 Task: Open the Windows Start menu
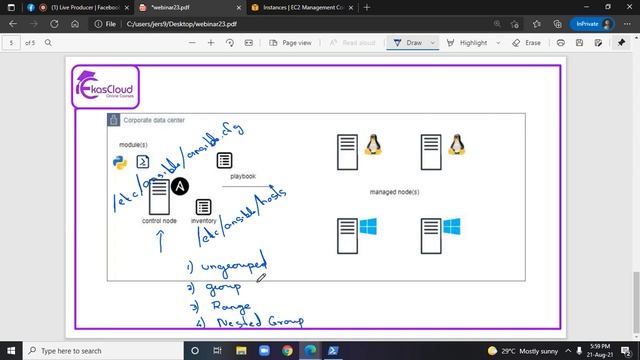(x=11, y=351)
